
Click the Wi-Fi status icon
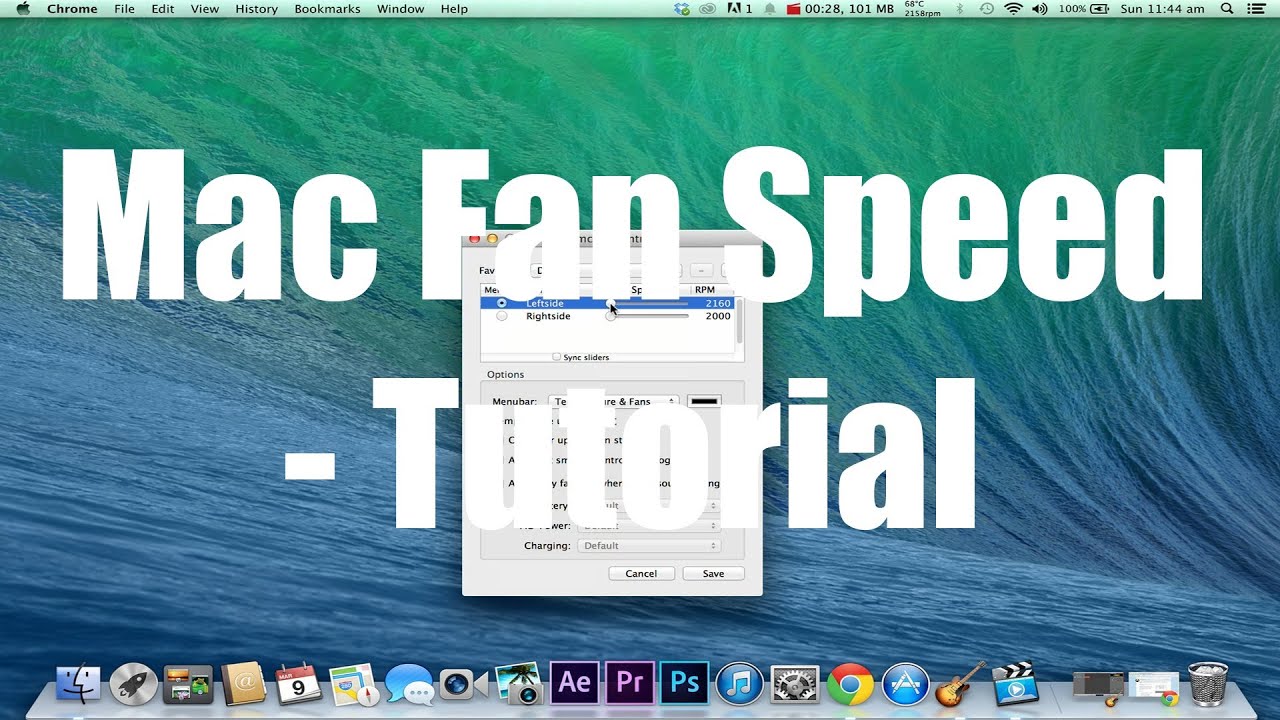tap(1013, 9)
